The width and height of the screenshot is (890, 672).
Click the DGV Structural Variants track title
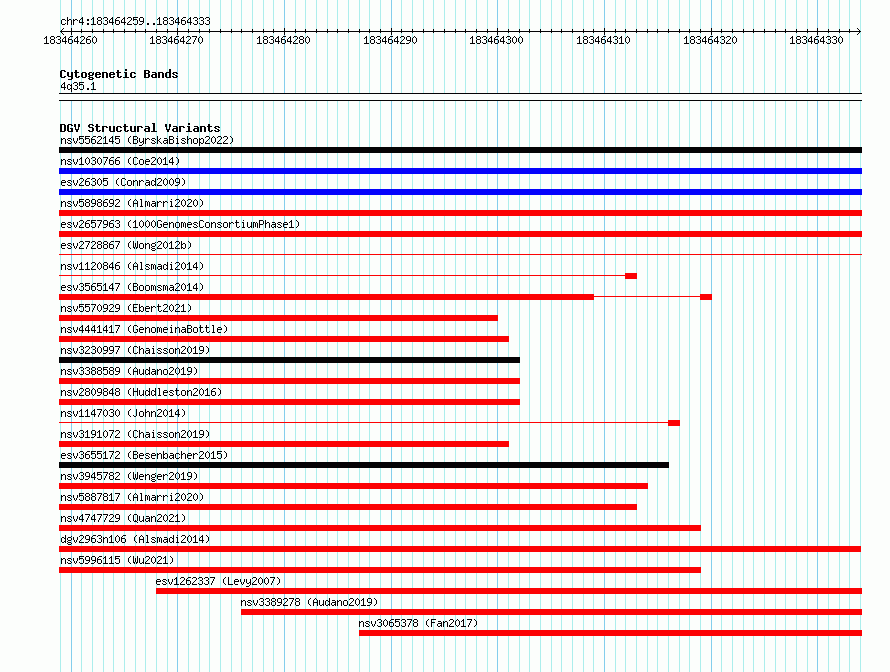pos(140,128)
